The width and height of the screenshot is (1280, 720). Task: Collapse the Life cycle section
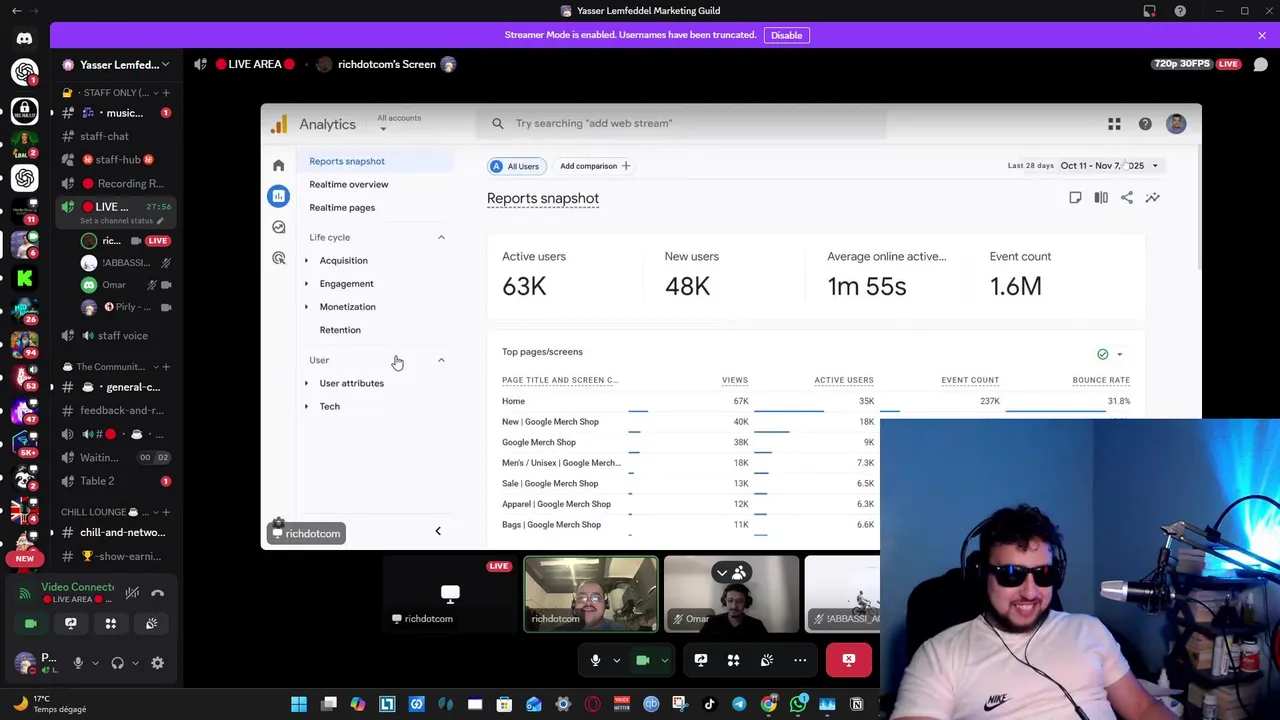click(x=441, y=237)
